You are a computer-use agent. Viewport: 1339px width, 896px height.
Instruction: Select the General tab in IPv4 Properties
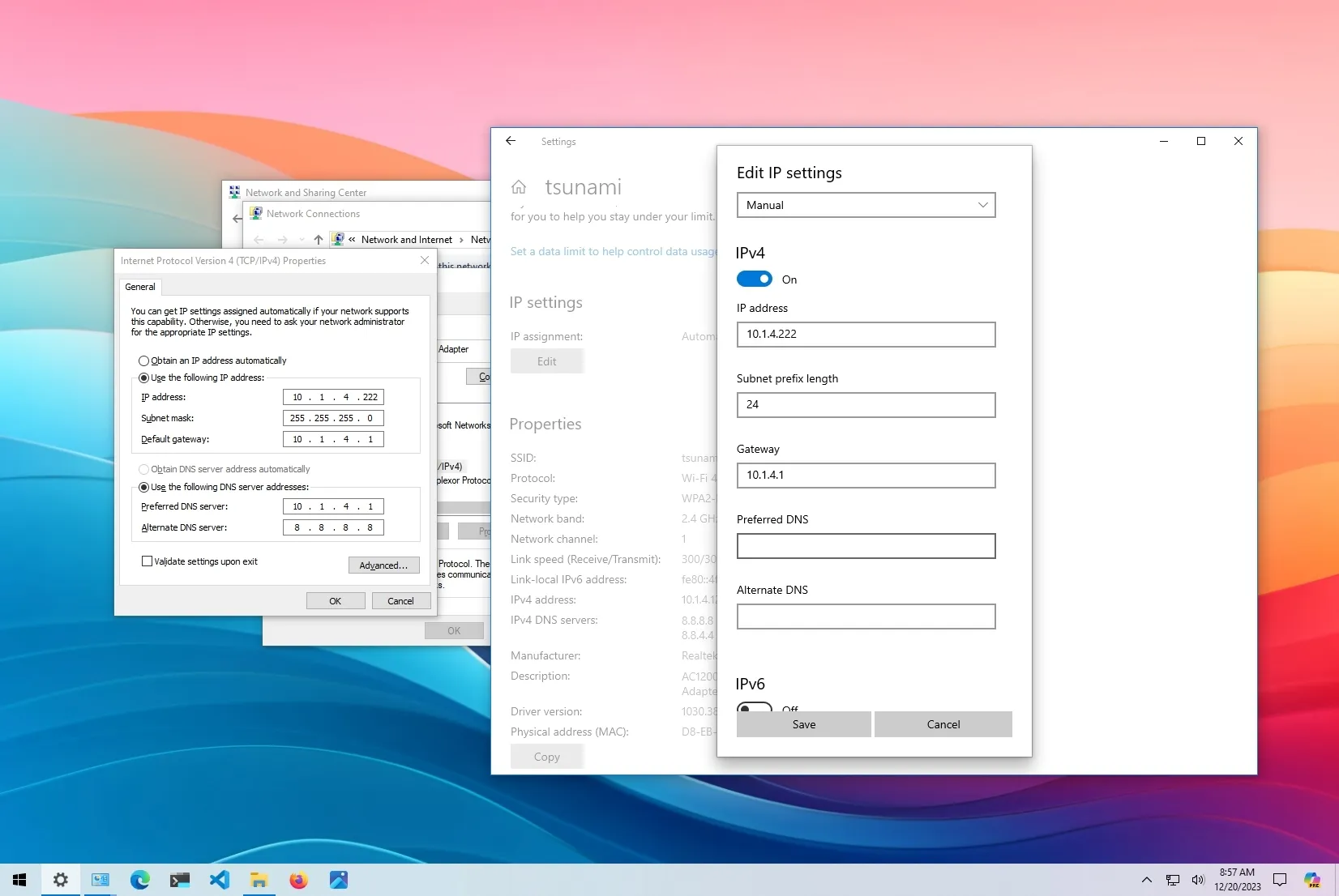pyautogui.click(x=139, y=287)
